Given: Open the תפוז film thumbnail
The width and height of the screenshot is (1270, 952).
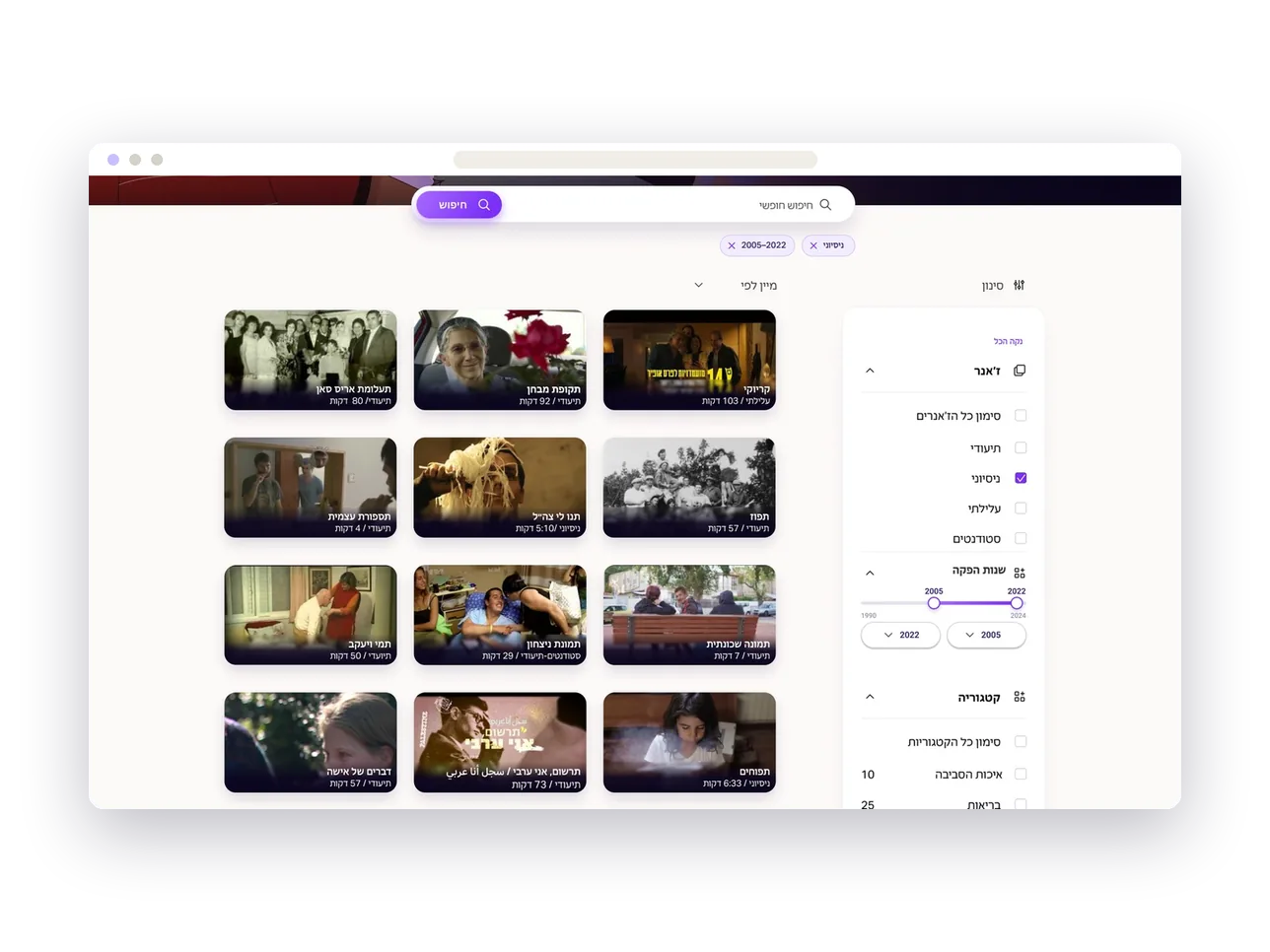Looking at the screenshot, I should pos(689,488).
